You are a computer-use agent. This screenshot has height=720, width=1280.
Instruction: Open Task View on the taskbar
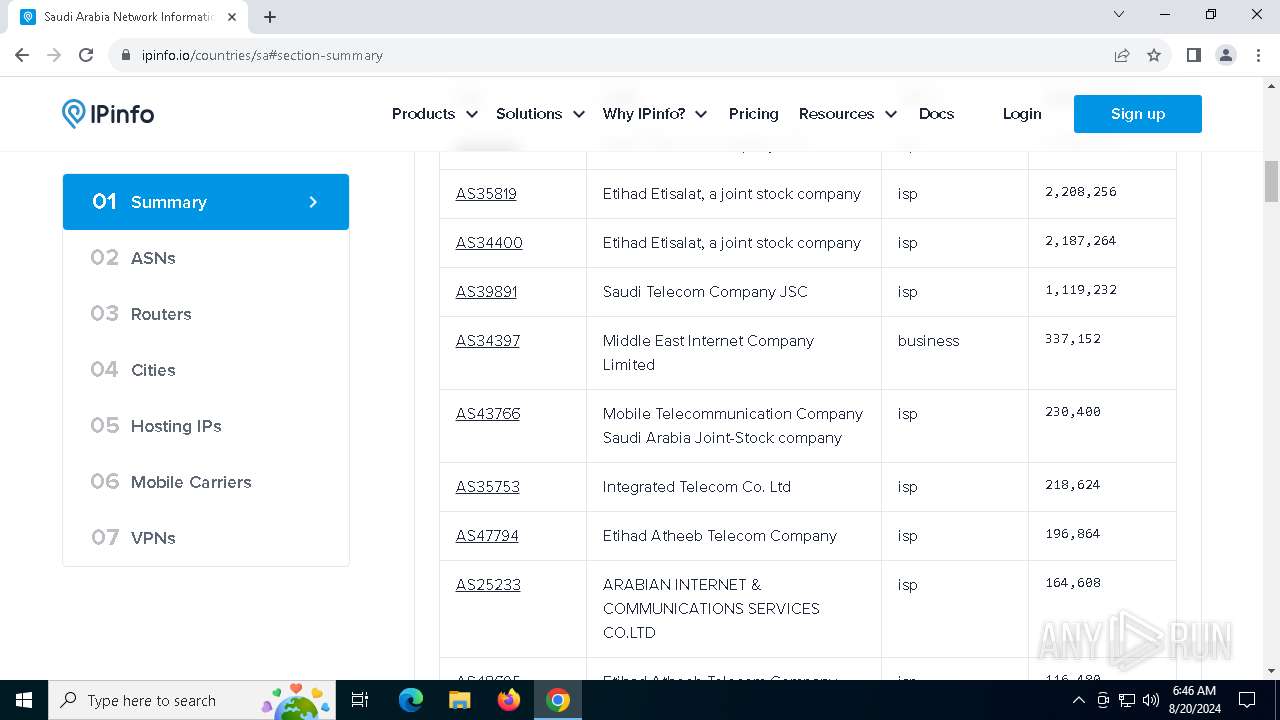361,700
